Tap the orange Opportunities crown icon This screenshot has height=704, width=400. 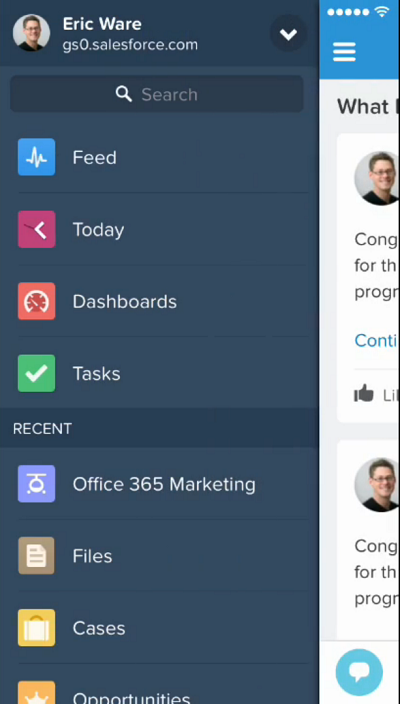tap(36, 693)
